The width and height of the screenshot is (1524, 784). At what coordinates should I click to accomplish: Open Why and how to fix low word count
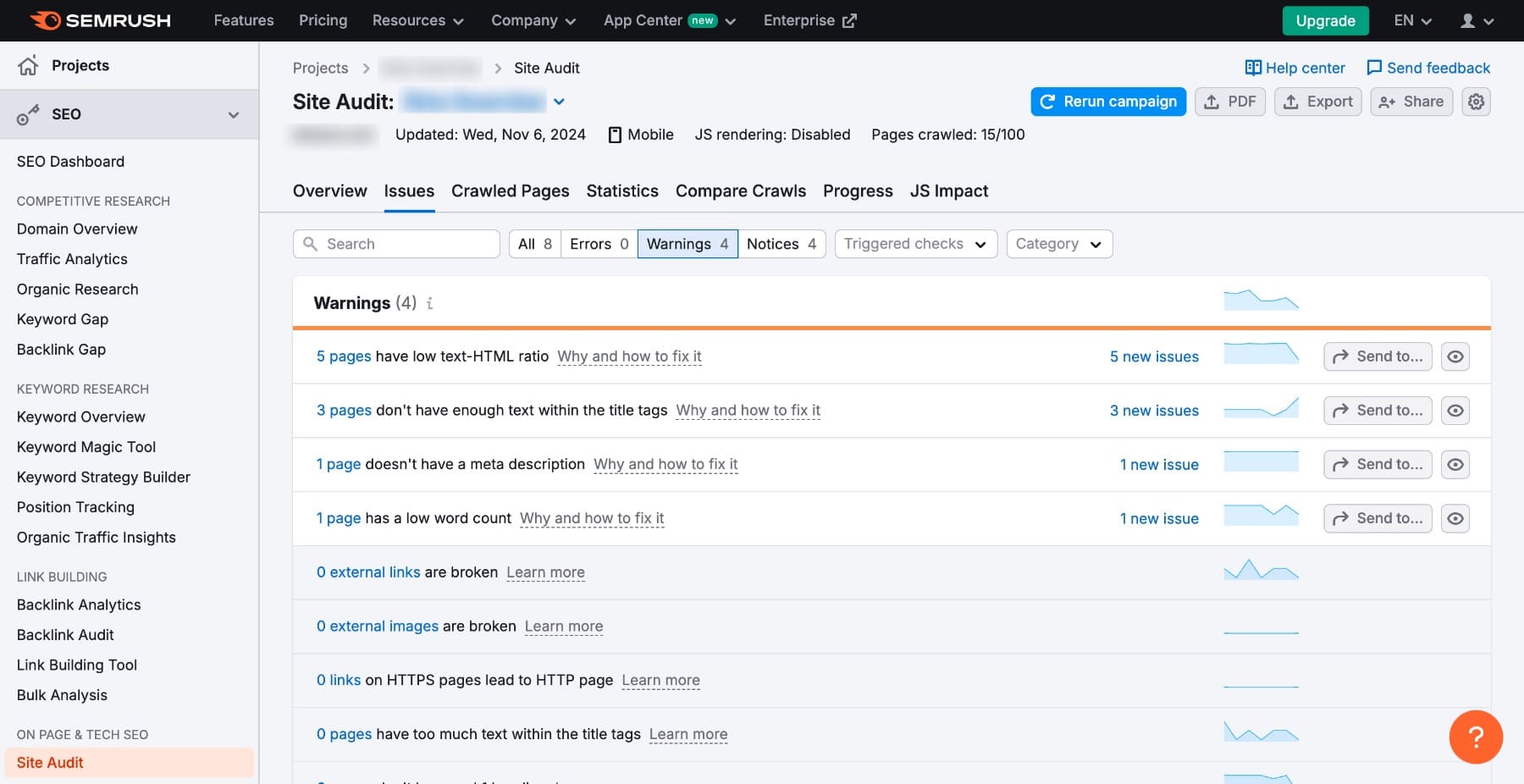pos(592,518)
